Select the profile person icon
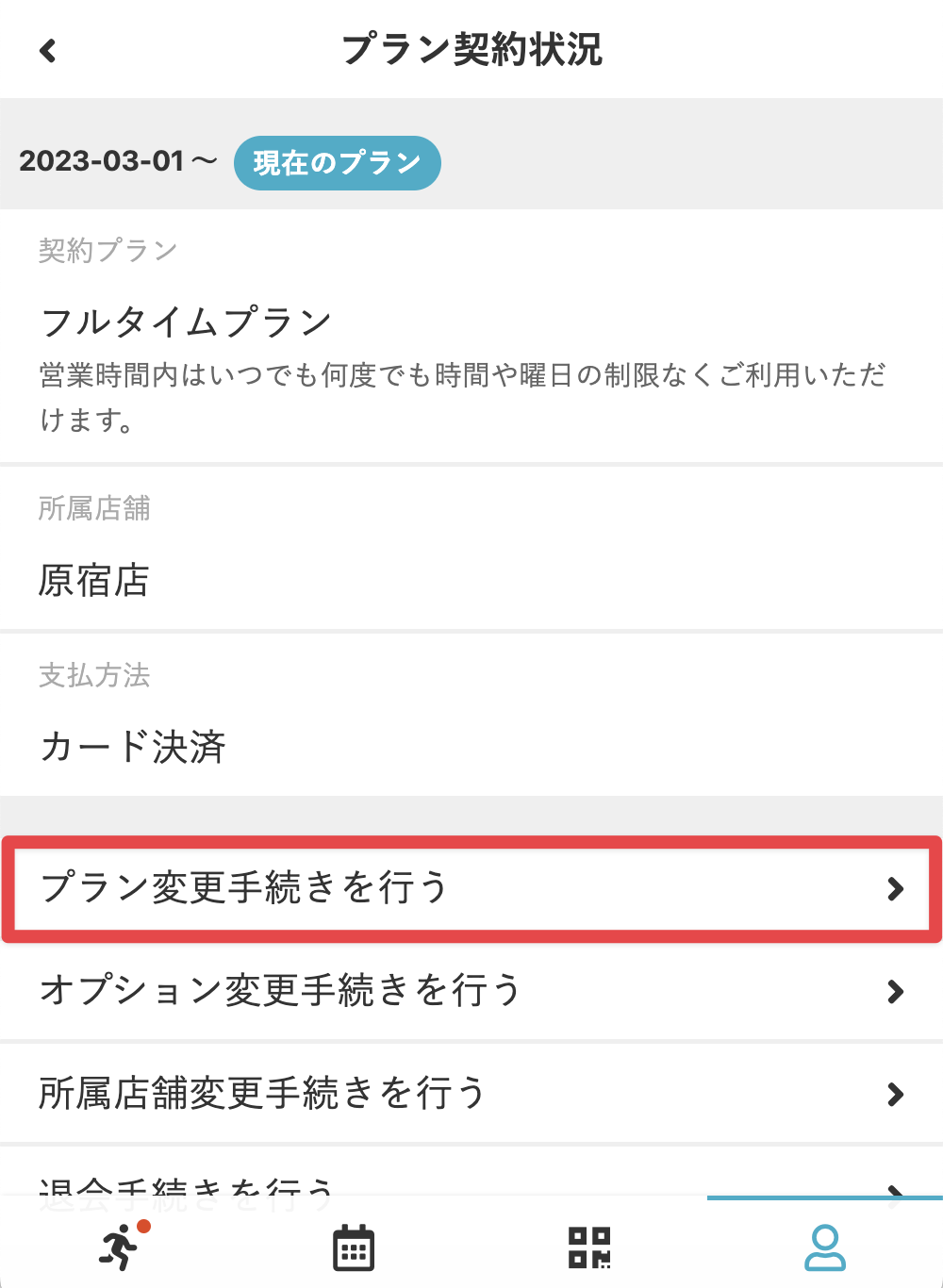943x1288 pixels. click(x=824, y=1247)
